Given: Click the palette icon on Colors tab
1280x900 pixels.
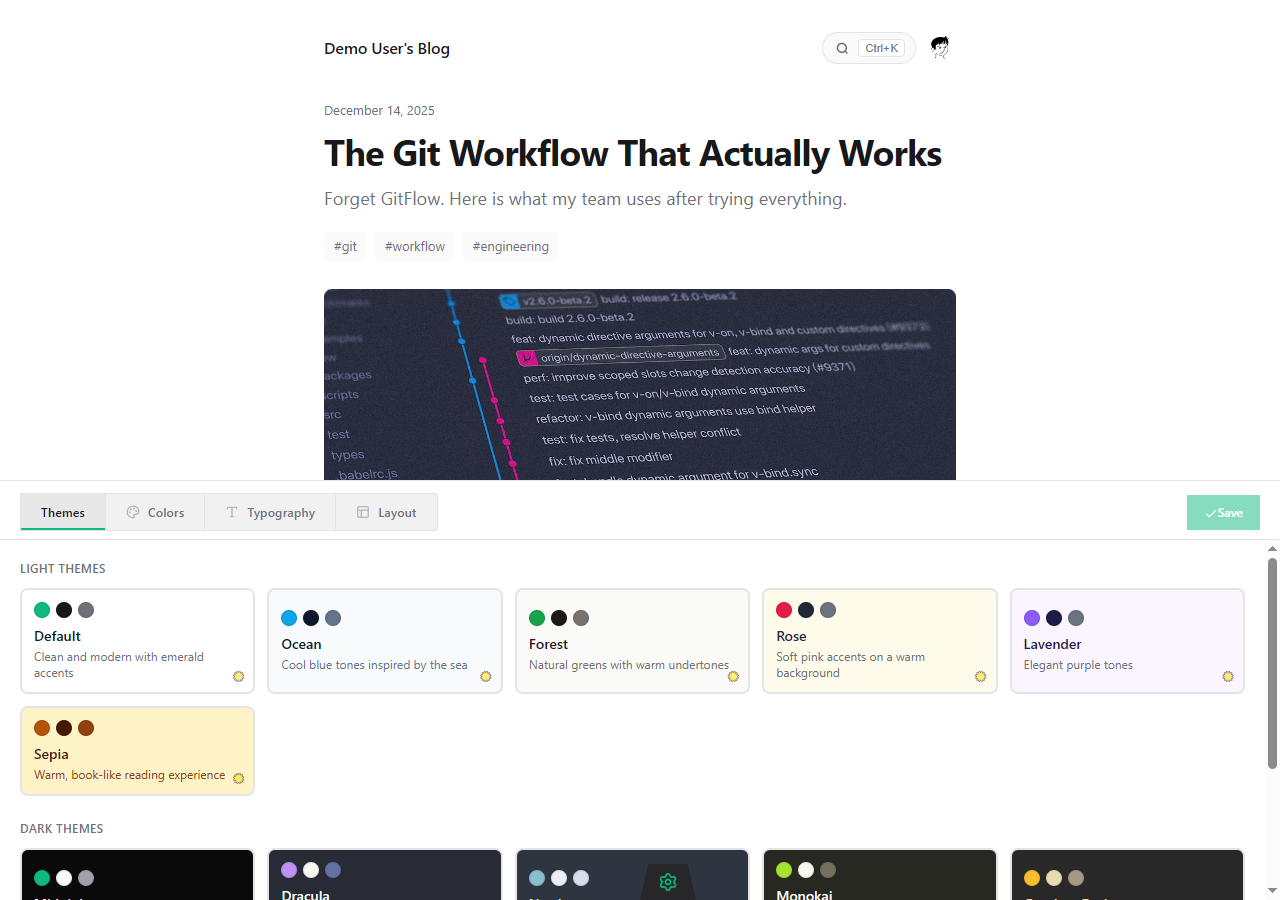Looking at the screenshot, I should pyautogui.click(x=133, y=512).
